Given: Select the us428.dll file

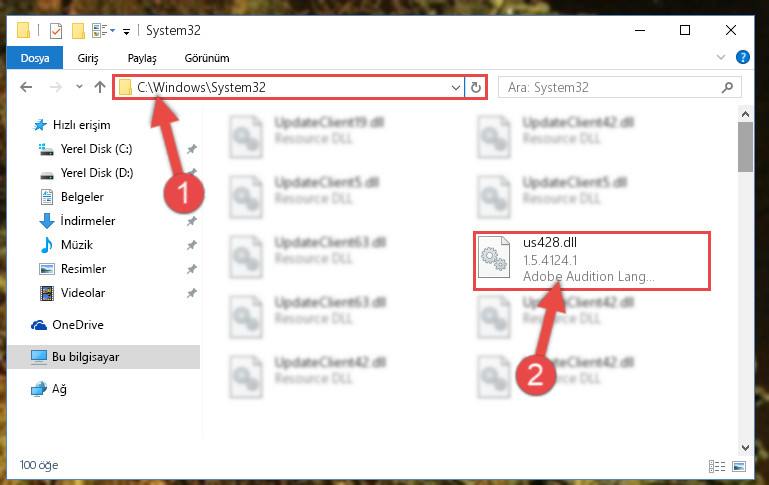Looking at the screenshot, I should tap(591, 260).
